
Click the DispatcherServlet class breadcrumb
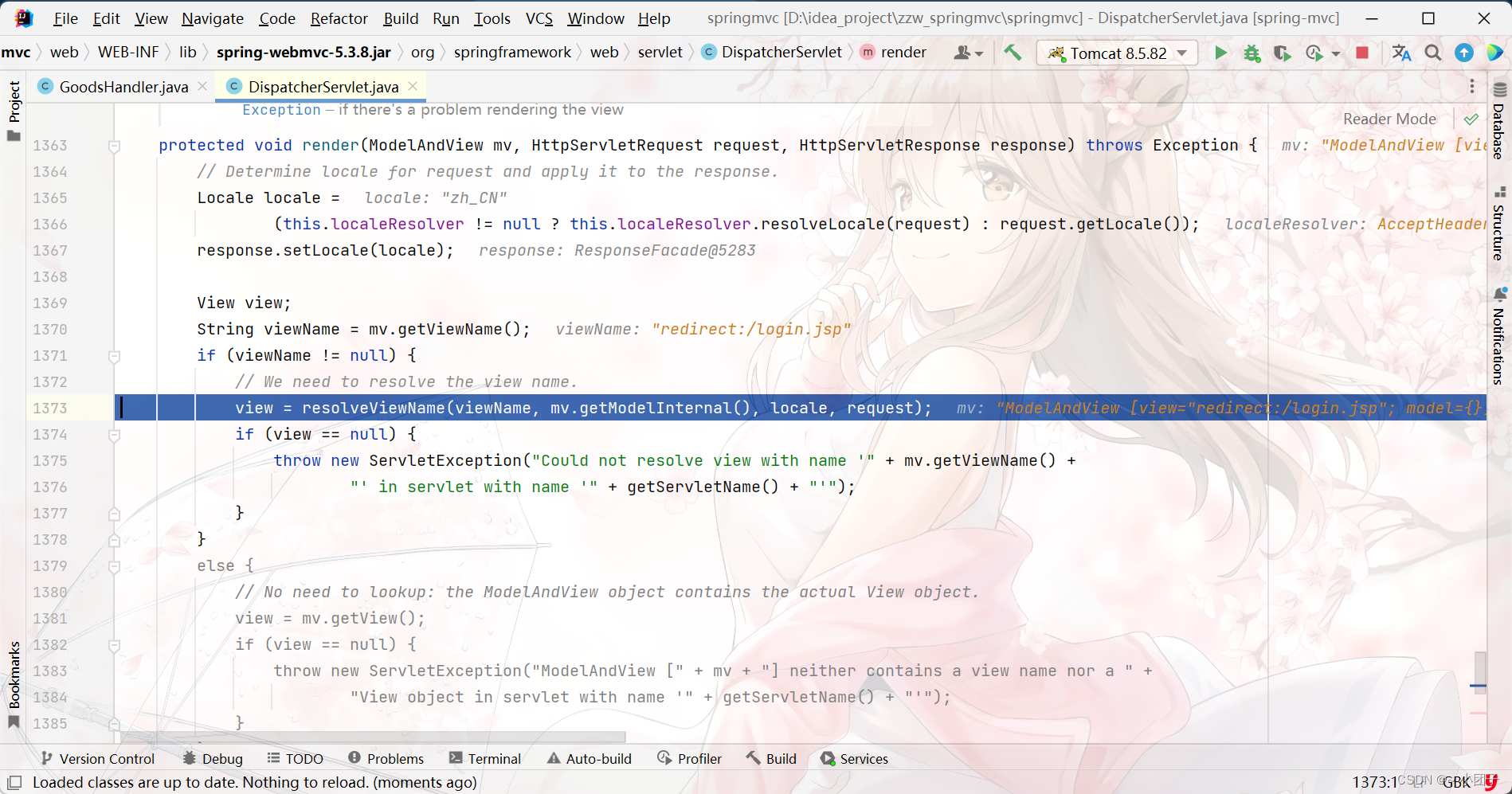click(772, 52)
